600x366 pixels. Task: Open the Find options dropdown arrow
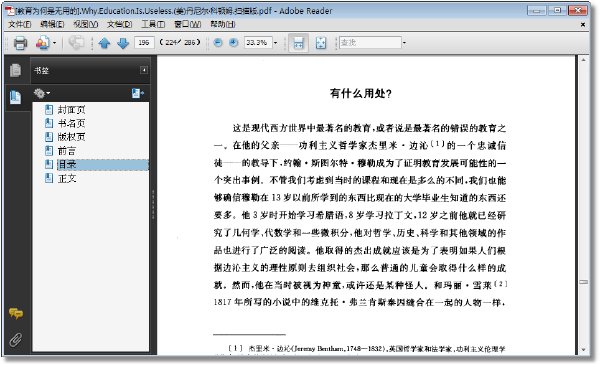tap(404, 42)
